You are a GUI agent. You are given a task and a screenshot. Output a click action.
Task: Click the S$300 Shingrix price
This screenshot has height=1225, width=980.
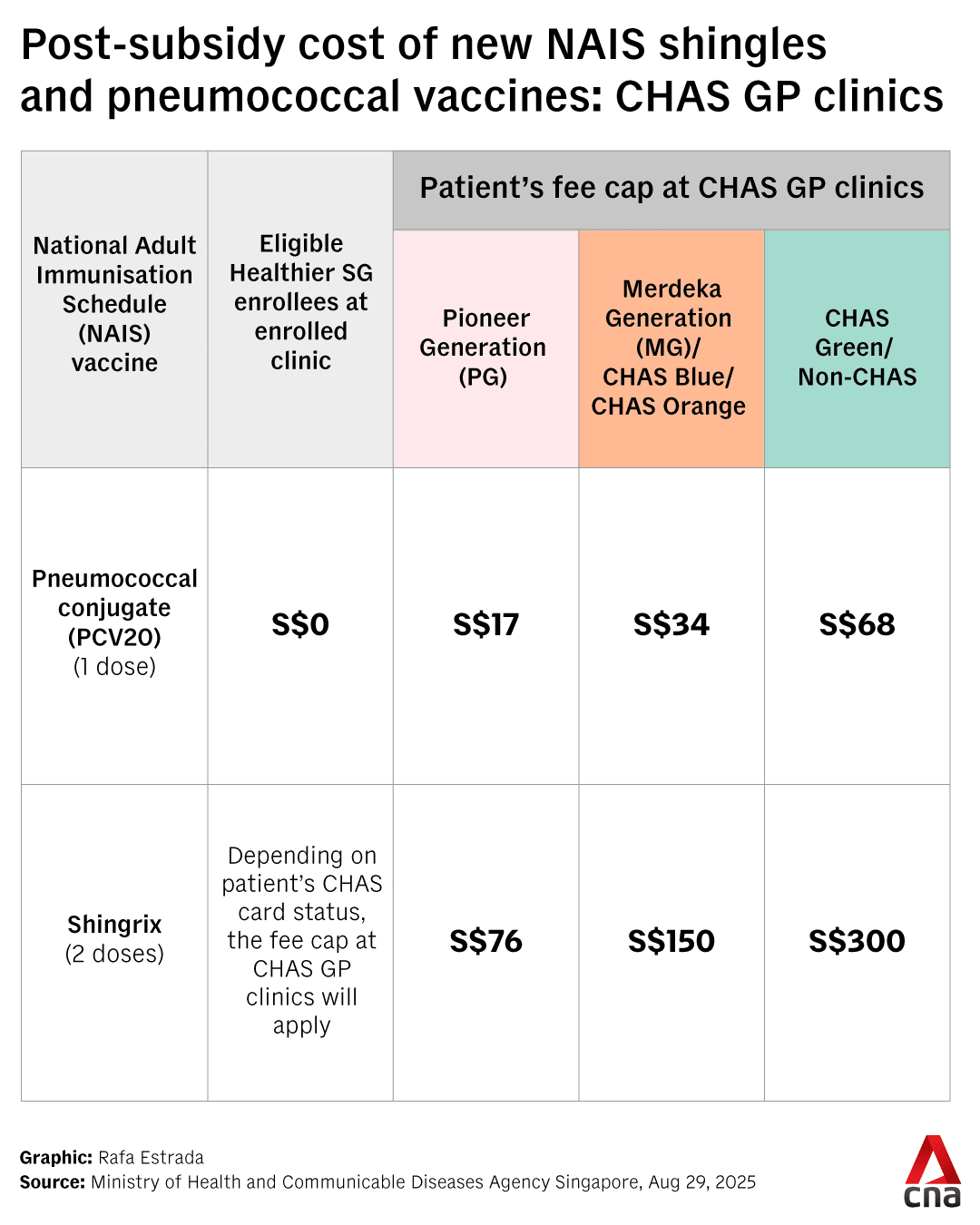(x=857, y=941)
